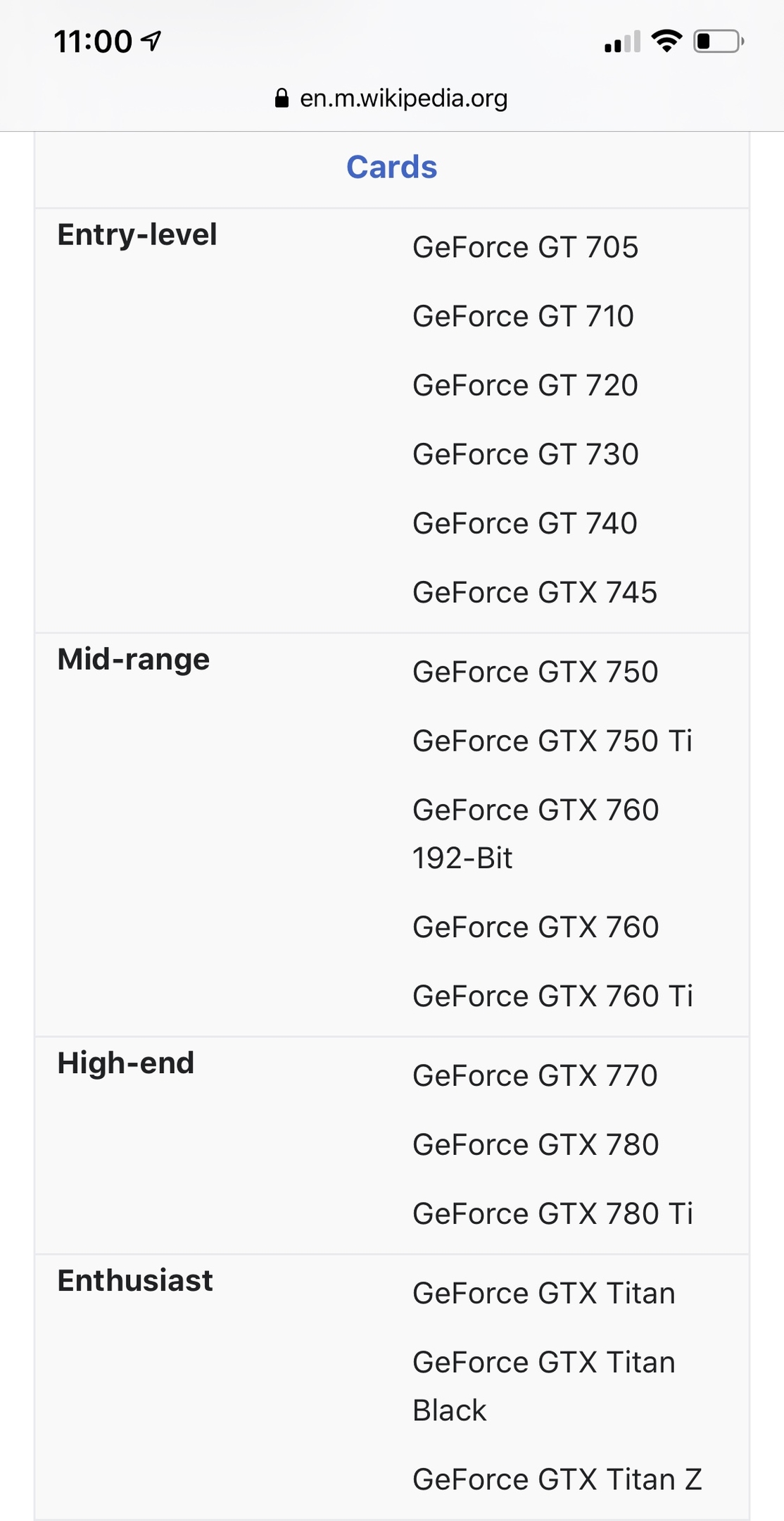Select the GeForce GTX Titan Z entry
Image resolution: width=784 pixels, height=1521 pixels.
[557, 1479]
